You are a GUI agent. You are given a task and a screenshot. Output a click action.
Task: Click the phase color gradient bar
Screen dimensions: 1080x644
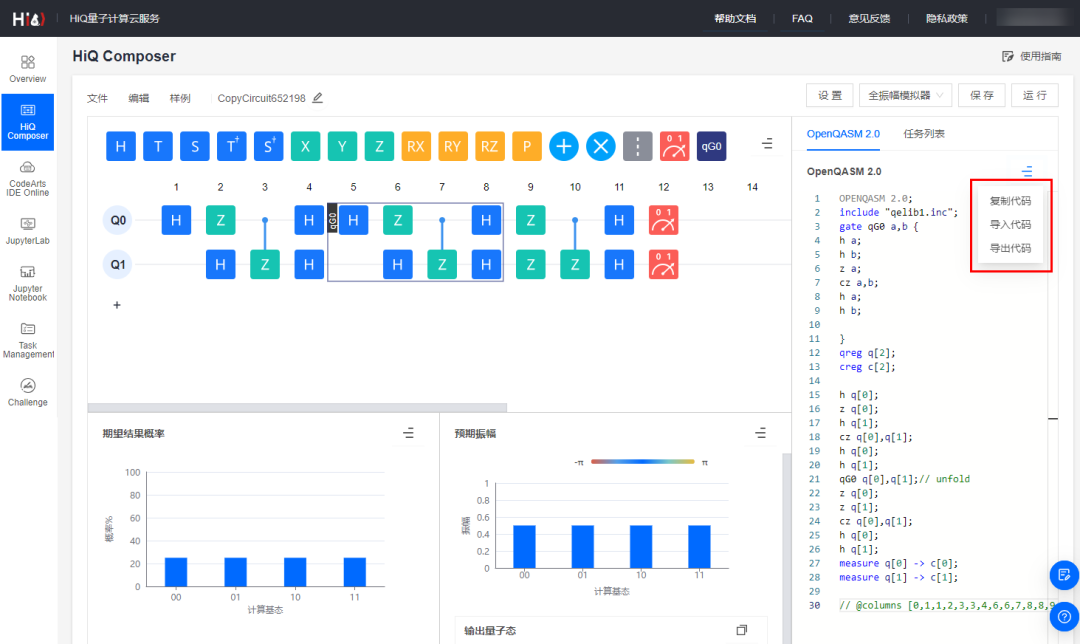[642, 462]
